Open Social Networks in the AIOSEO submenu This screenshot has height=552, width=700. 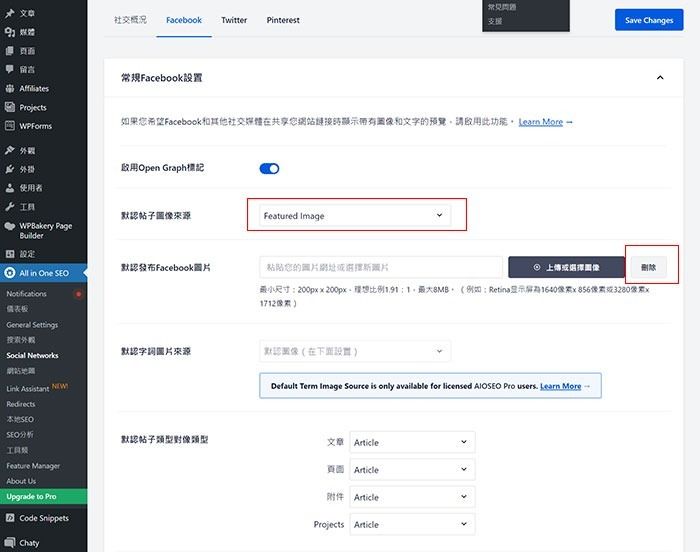pyautogui.click(x=32, y=355)
